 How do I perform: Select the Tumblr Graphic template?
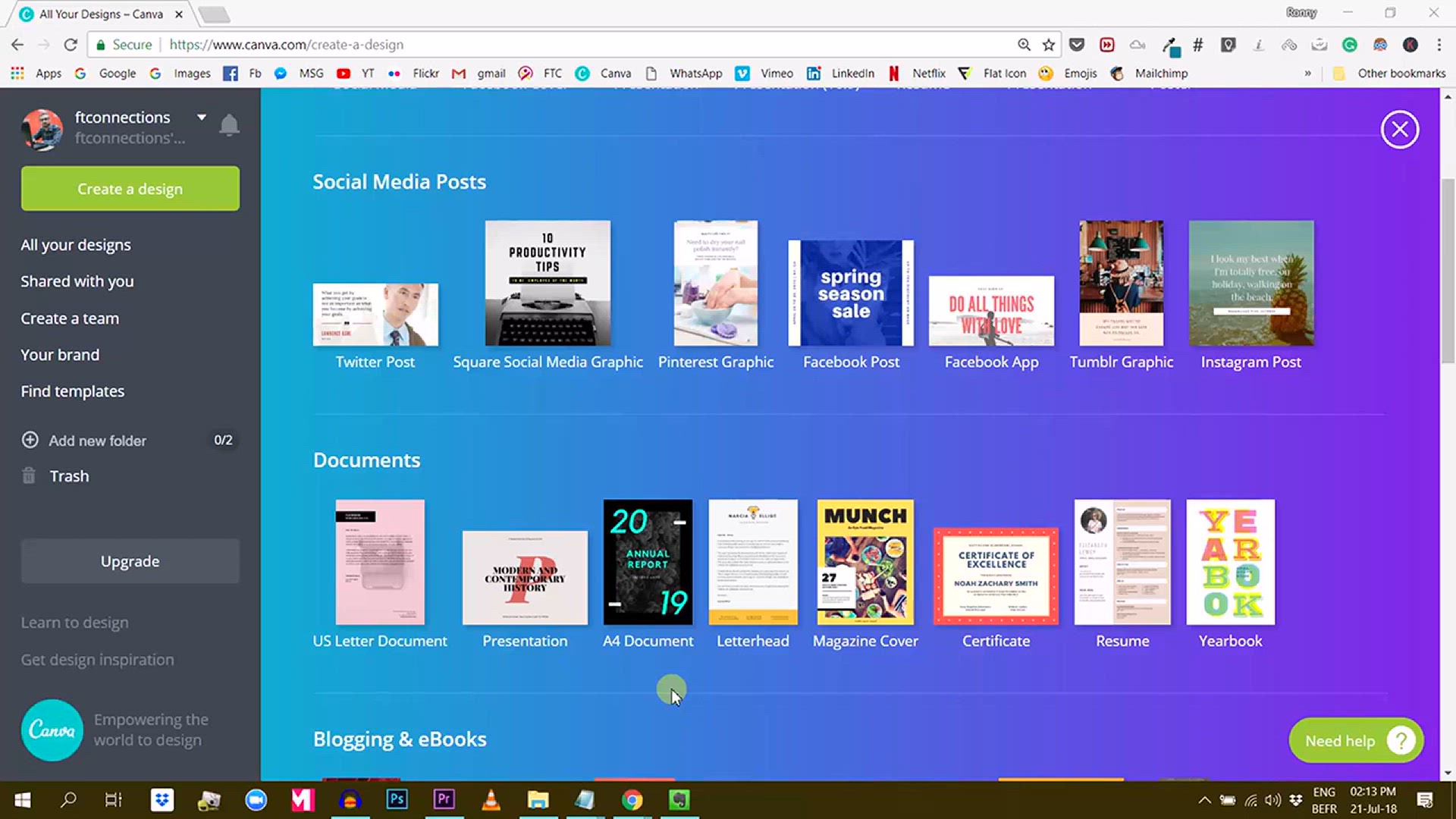[1122, 283]
